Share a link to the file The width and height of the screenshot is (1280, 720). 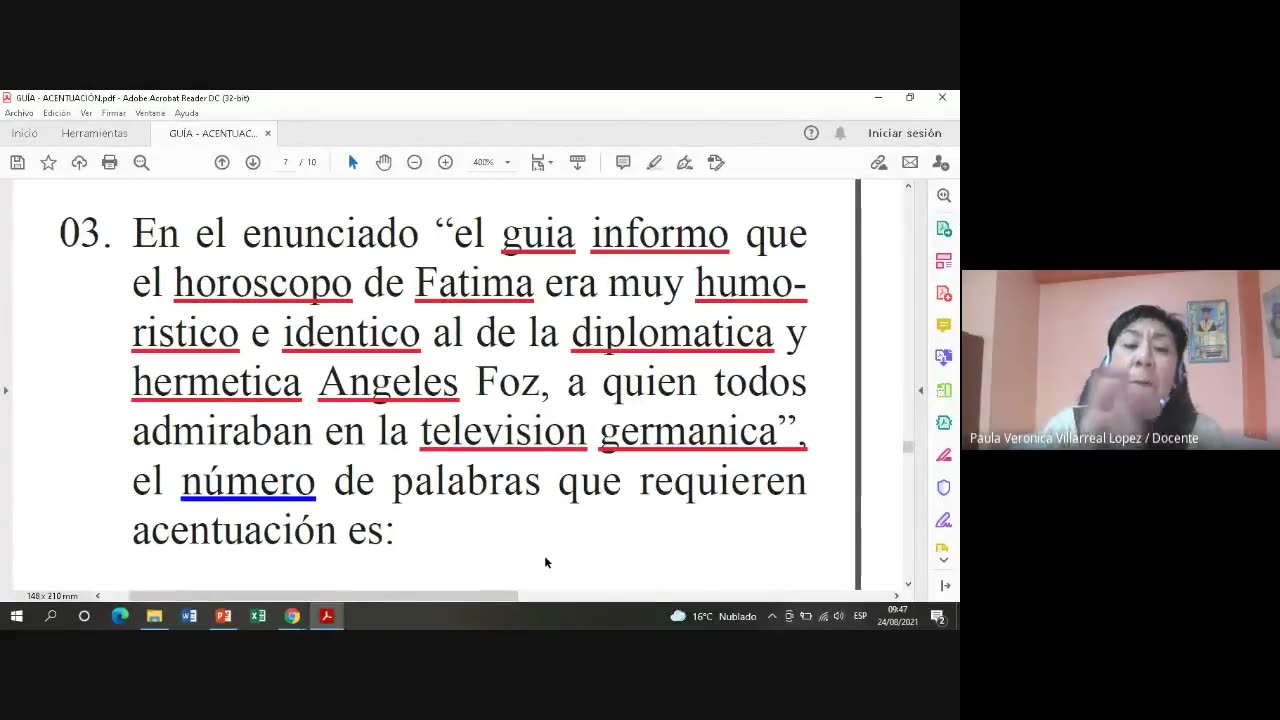[x=879, y=162]
